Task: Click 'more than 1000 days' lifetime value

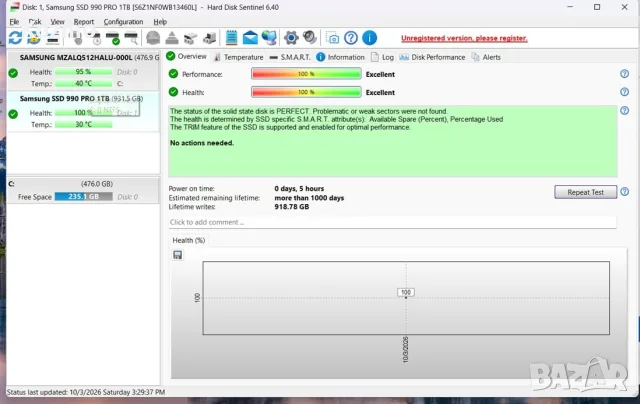Action: (309, 198)
